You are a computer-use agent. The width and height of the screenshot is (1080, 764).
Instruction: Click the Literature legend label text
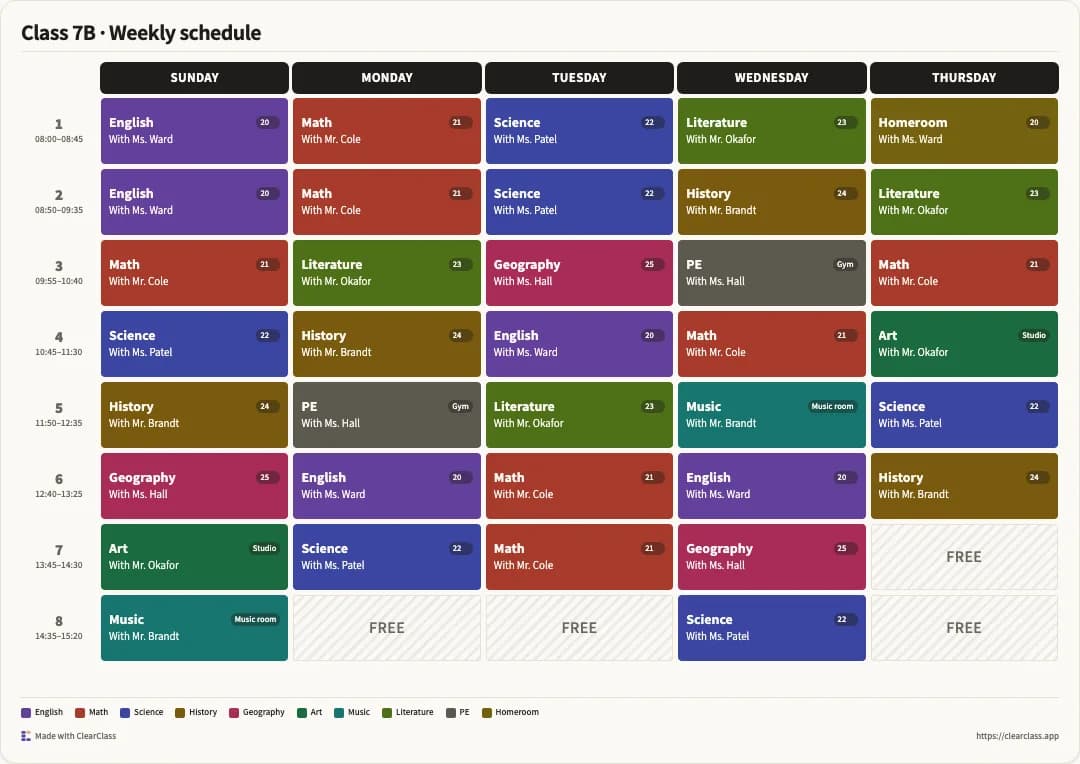415,712
